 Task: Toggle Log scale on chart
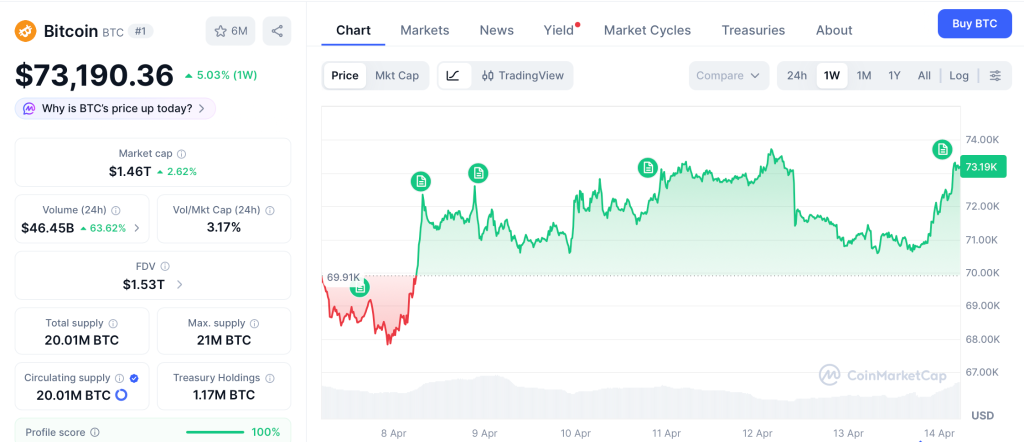click(x=958, y=76)
